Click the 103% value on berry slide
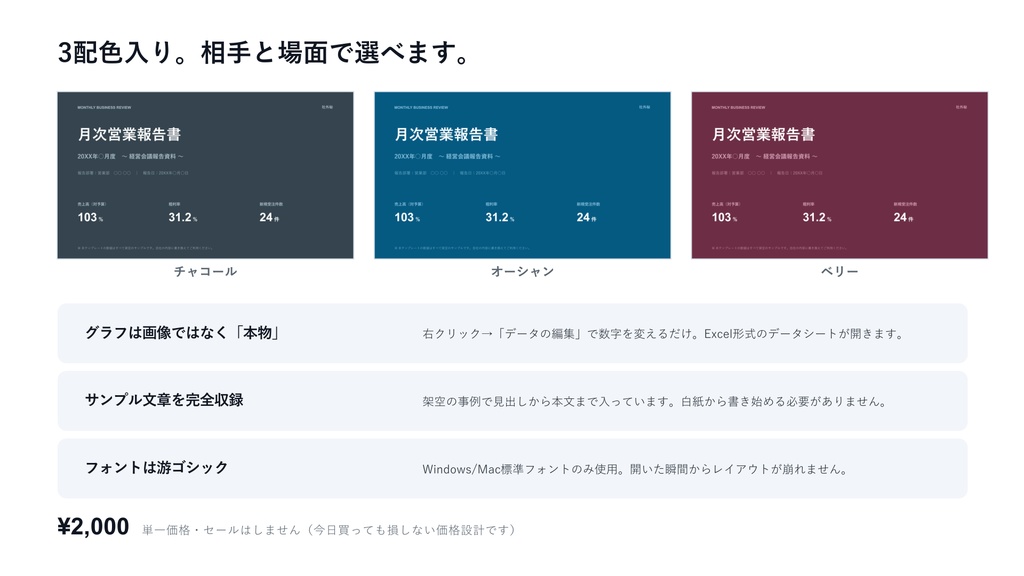The image size is (1024, 576). (724, 217)
